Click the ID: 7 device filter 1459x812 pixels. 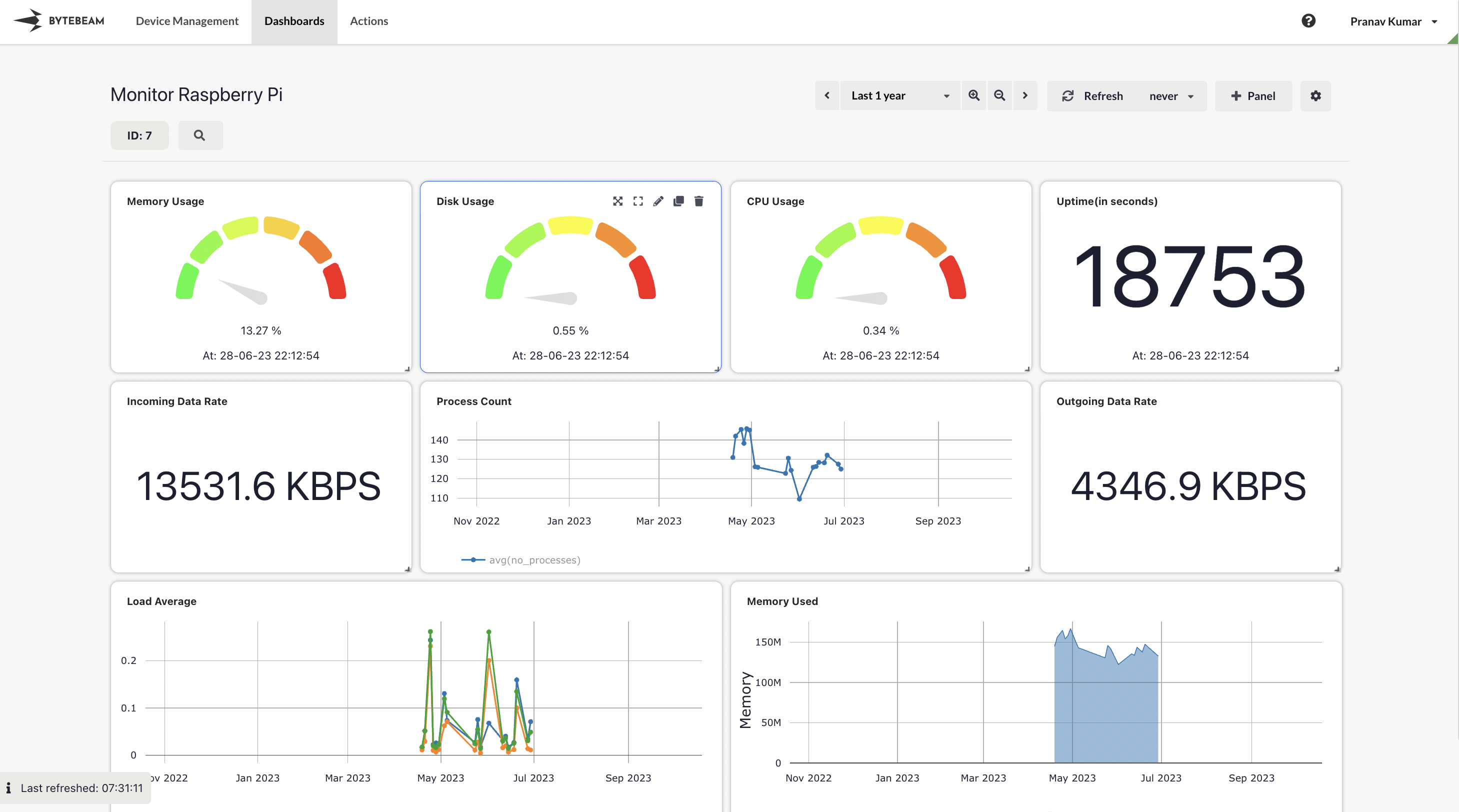tap(139, 135)
